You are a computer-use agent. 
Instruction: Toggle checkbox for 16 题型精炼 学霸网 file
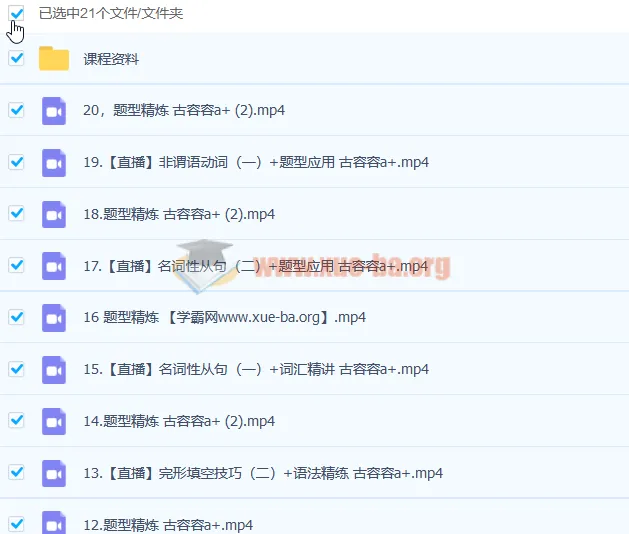tap(16, 317)
